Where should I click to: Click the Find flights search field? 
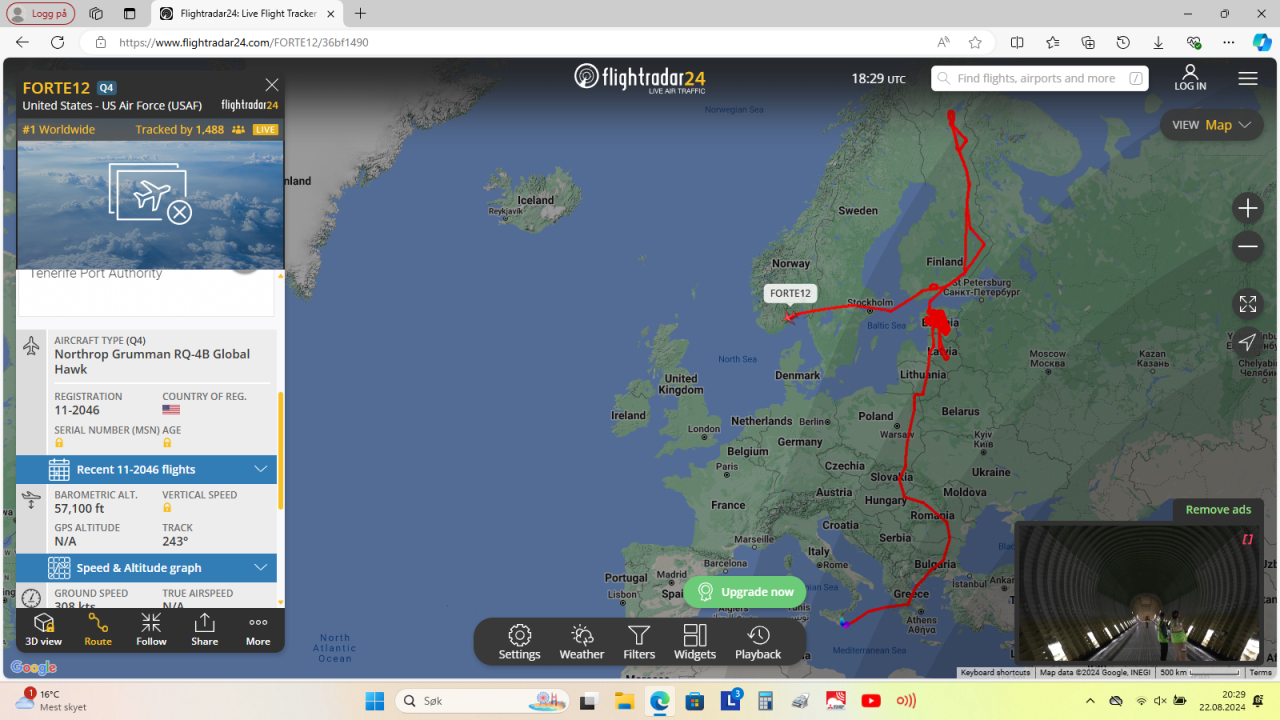pos(1040,78)
